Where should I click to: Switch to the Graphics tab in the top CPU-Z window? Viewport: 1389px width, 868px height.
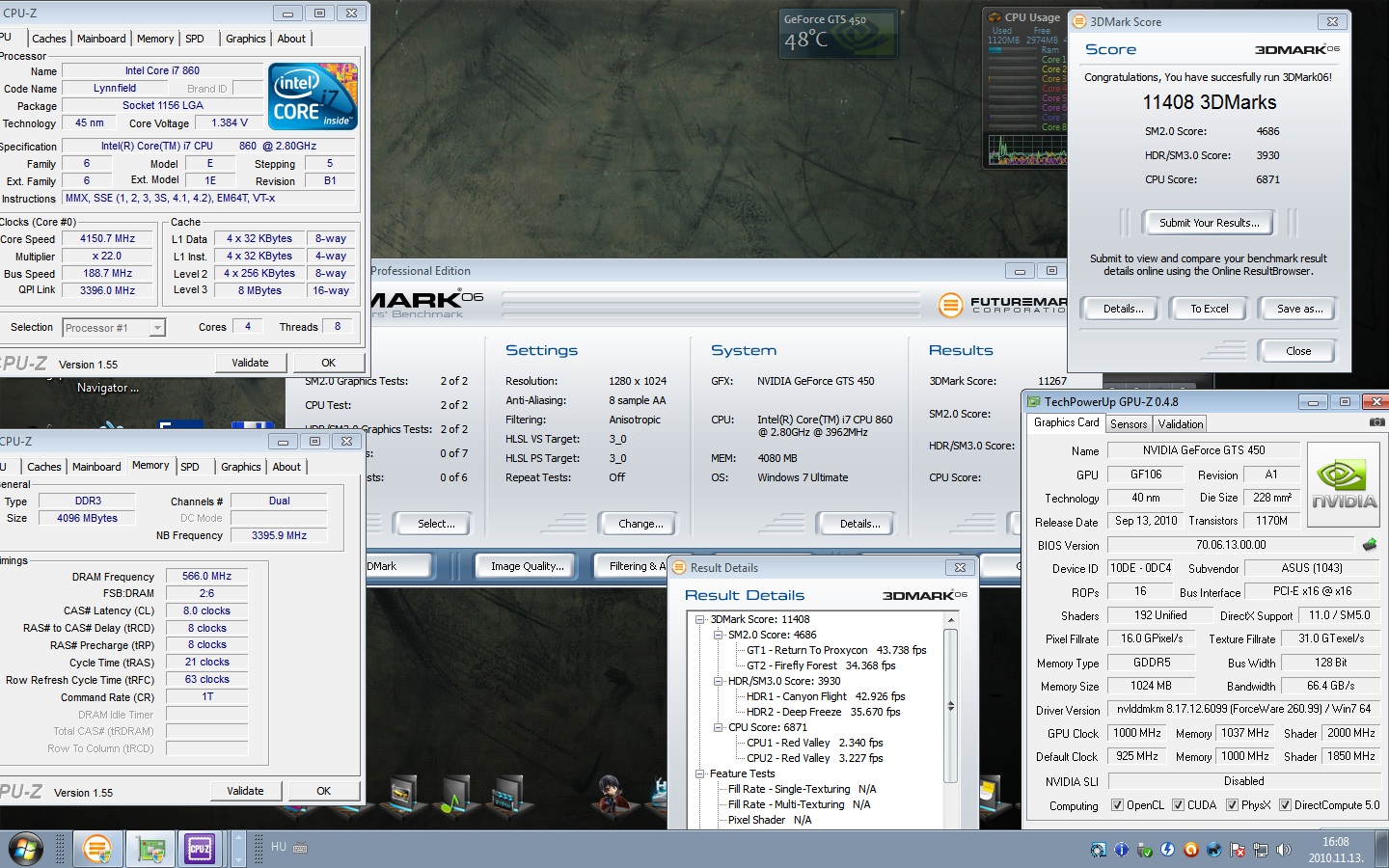click(x=246, y=39)
